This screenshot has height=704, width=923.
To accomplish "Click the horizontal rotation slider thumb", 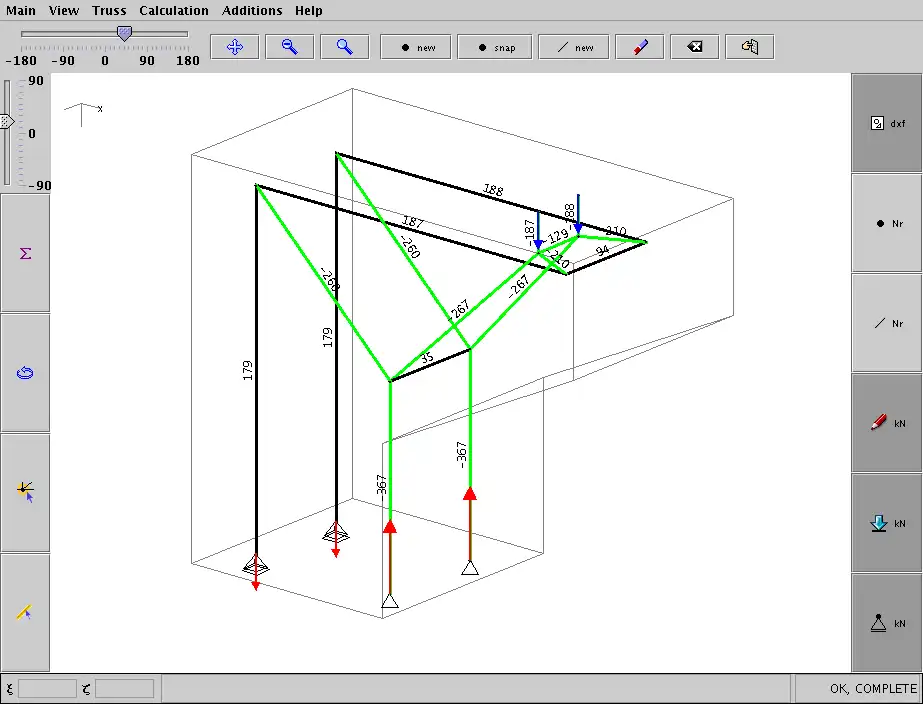I will tap(124, 34).
